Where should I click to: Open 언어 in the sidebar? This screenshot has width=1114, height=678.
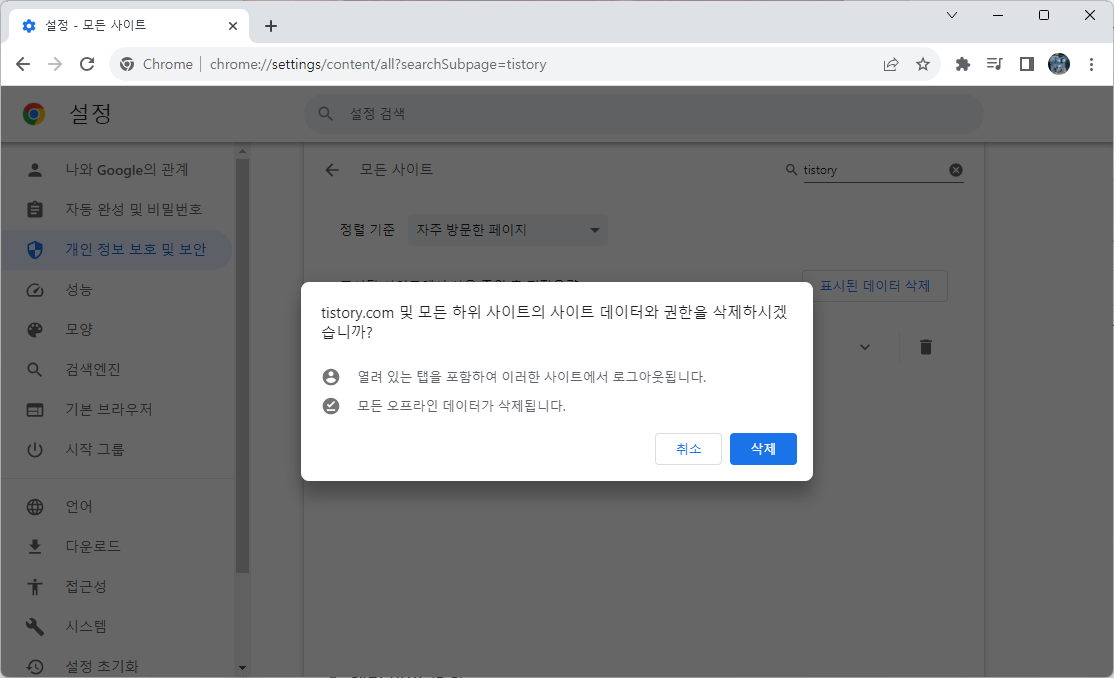[x=117, y=507]
